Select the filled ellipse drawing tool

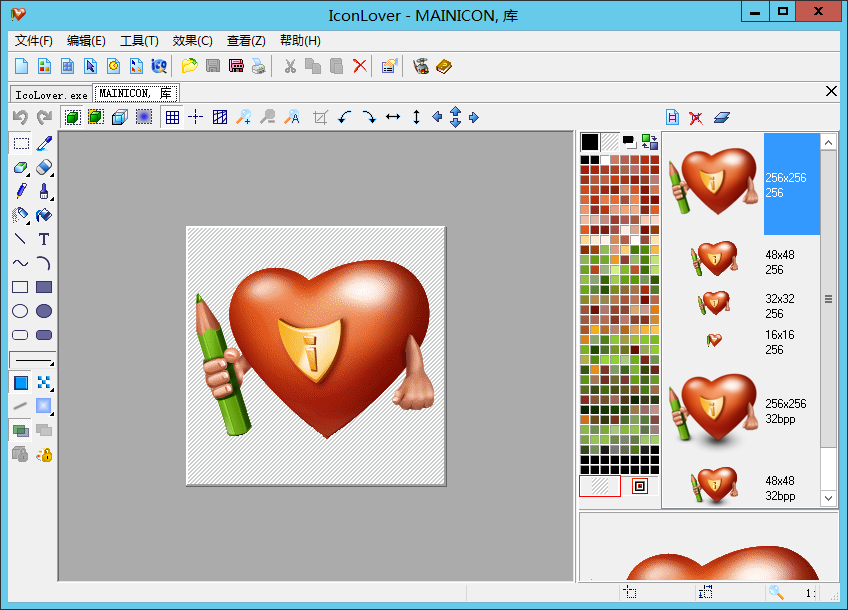click(x=44, y=310)
